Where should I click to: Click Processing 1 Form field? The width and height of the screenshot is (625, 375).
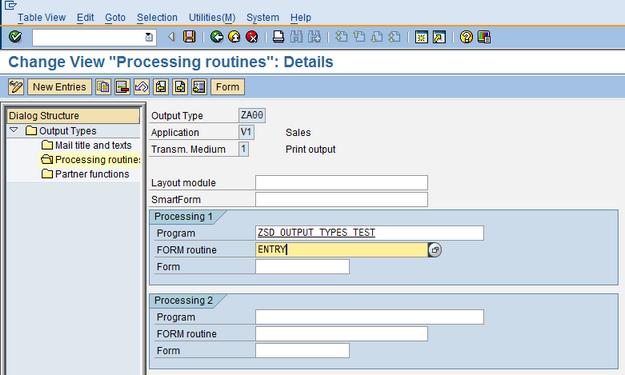[303, 266]
